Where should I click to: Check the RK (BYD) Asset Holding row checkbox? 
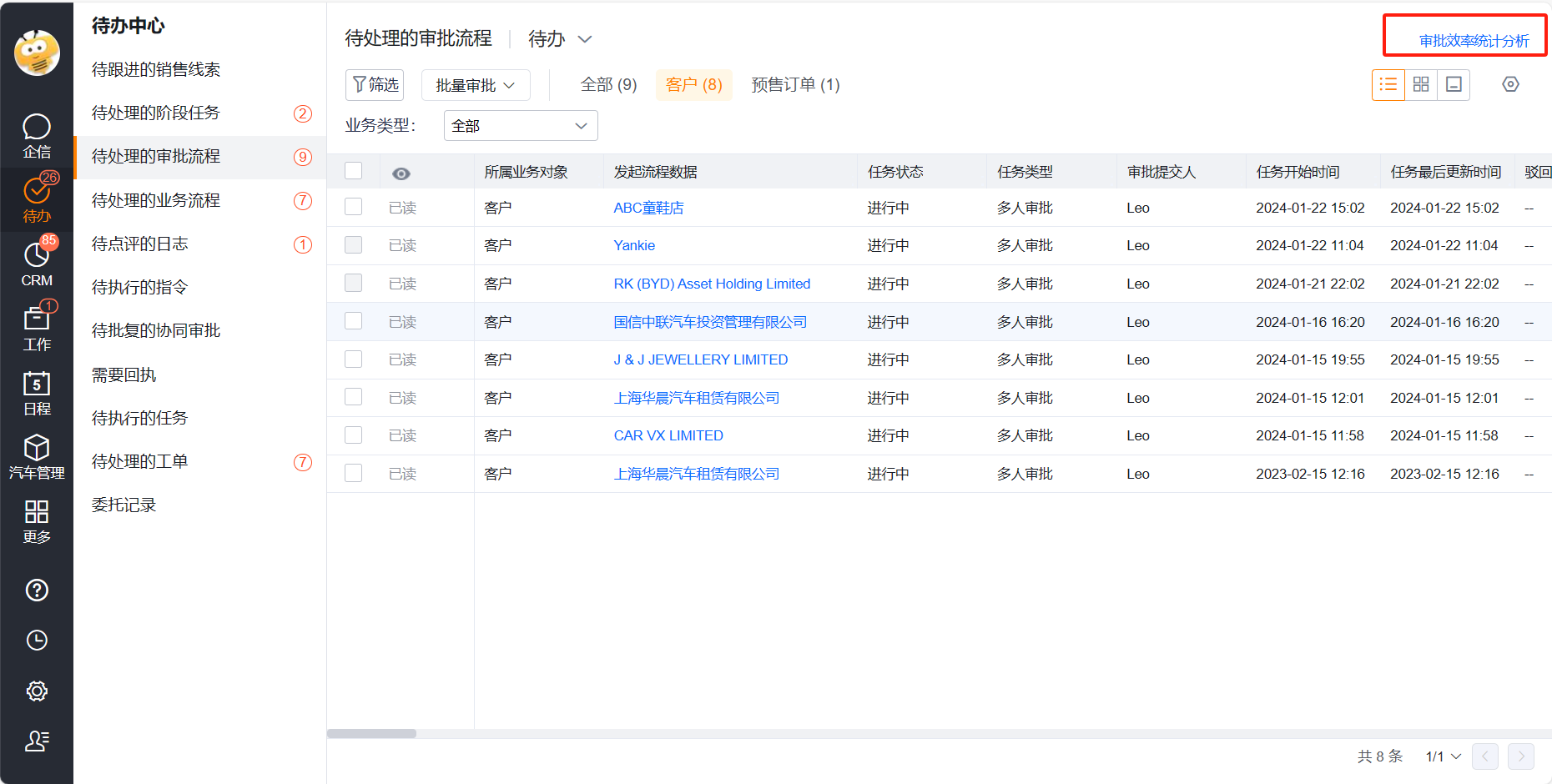[x=354, y=283]
